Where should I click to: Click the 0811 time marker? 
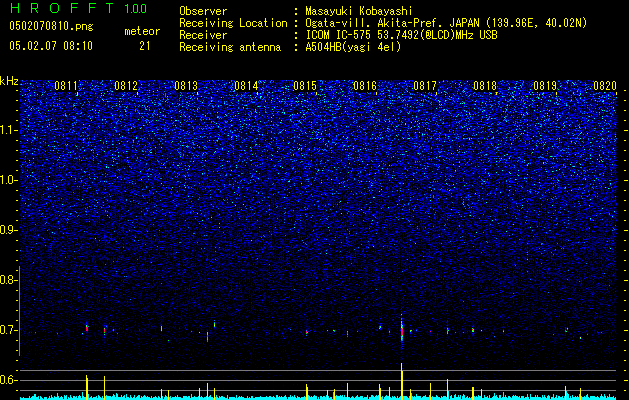(x=66, y=86)
